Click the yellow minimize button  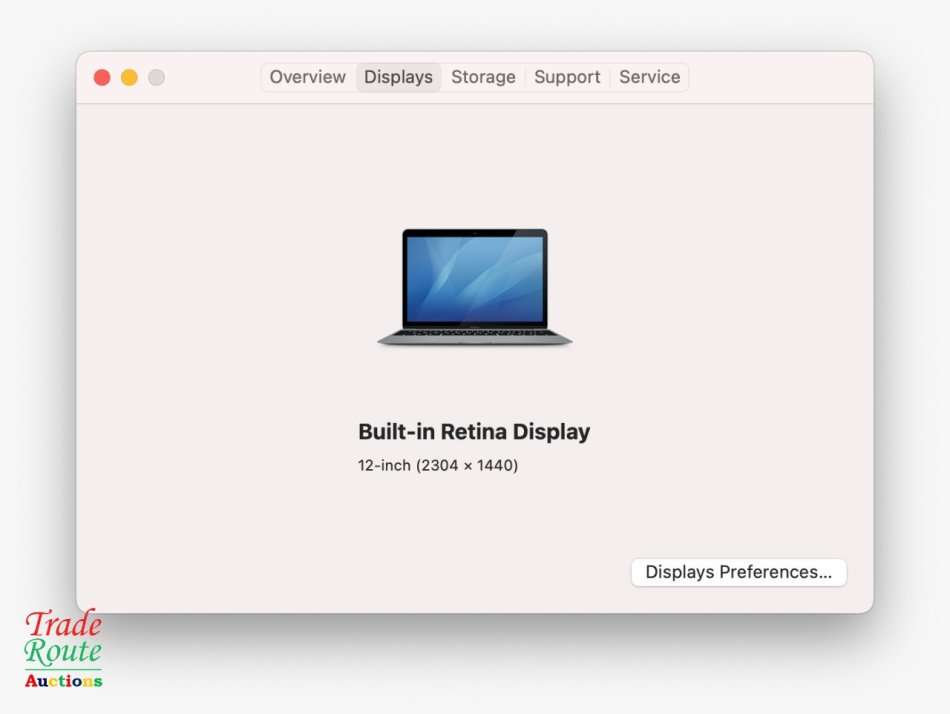point(129,77)
